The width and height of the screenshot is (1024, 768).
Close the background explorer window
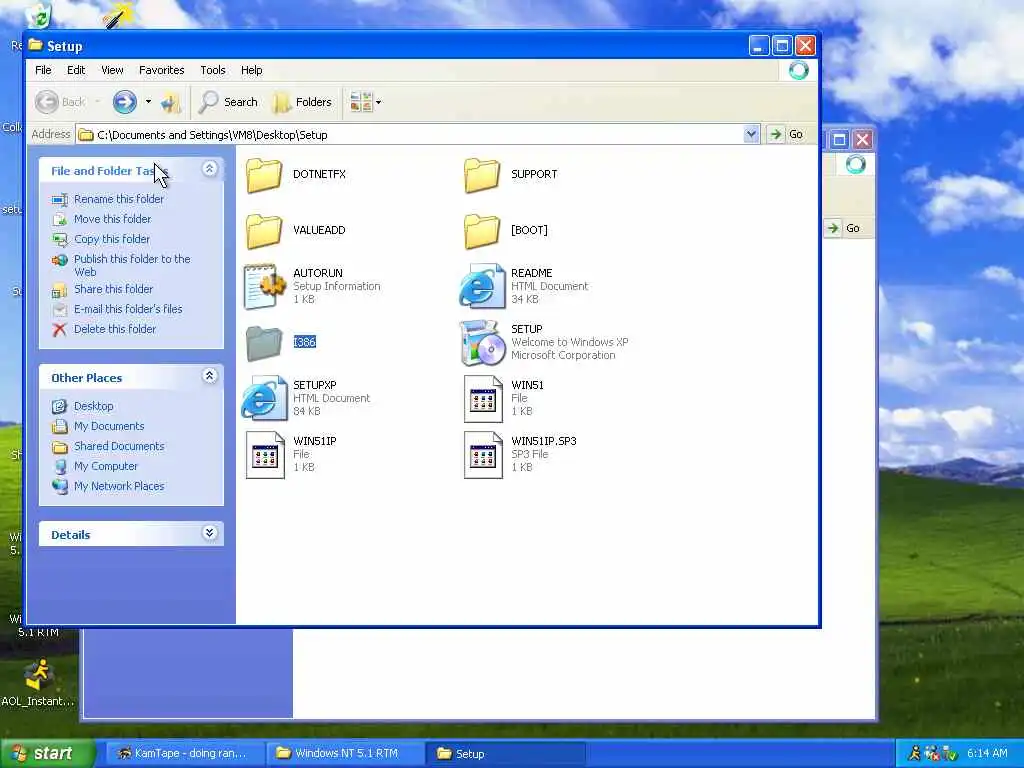coord(863,139)
